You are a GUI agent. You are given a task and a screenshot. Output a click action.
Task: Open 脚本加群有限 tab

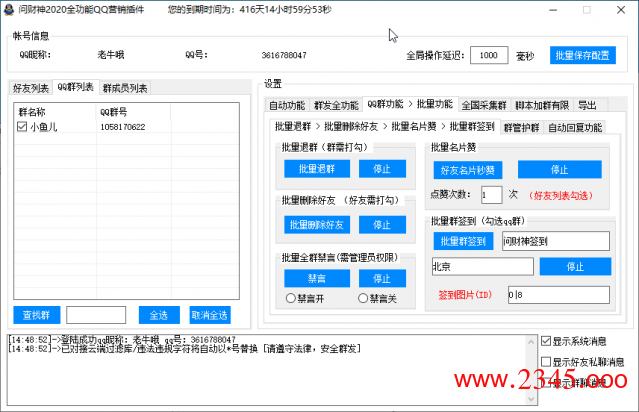[x=542, y=106]
